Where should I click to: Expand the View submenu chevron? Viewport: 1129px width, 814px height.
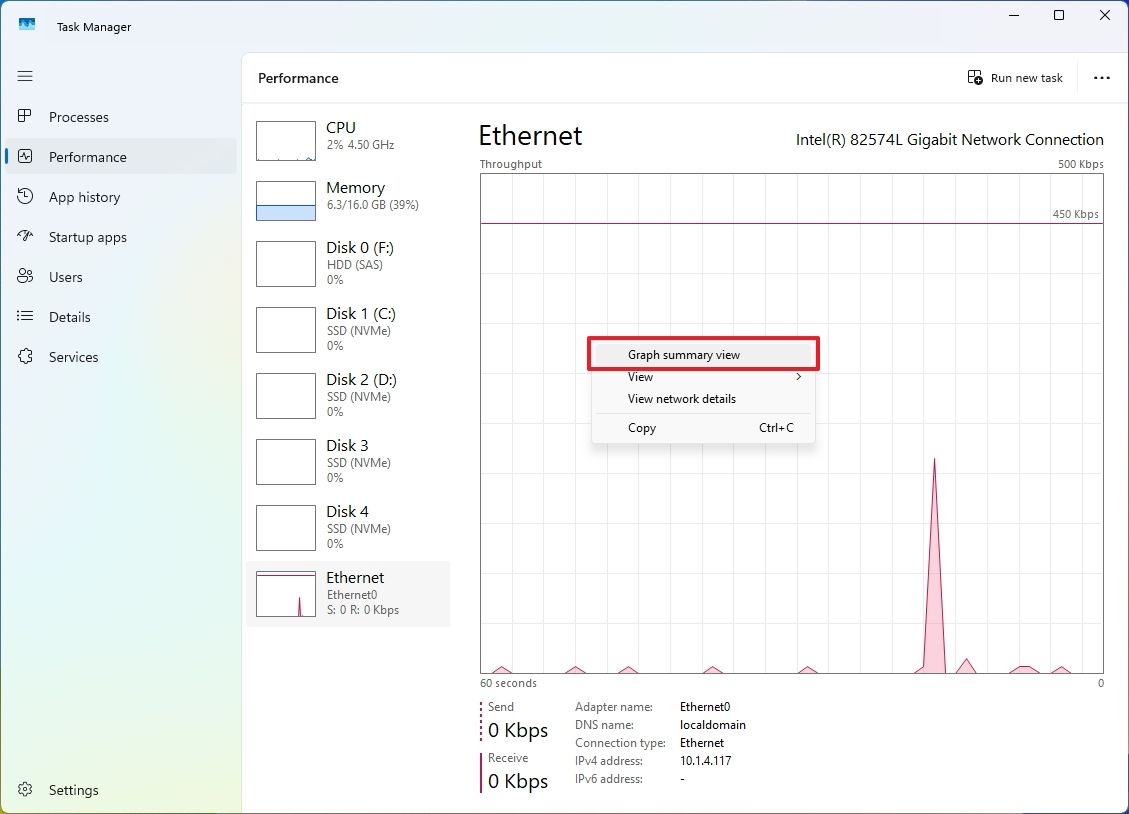coord(797,377)
